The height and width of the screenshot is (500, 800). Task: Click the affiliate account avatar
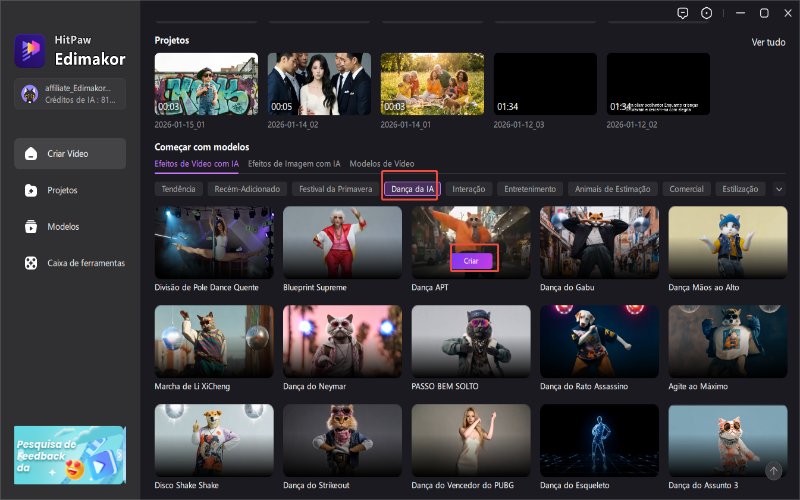click(30, 93)
